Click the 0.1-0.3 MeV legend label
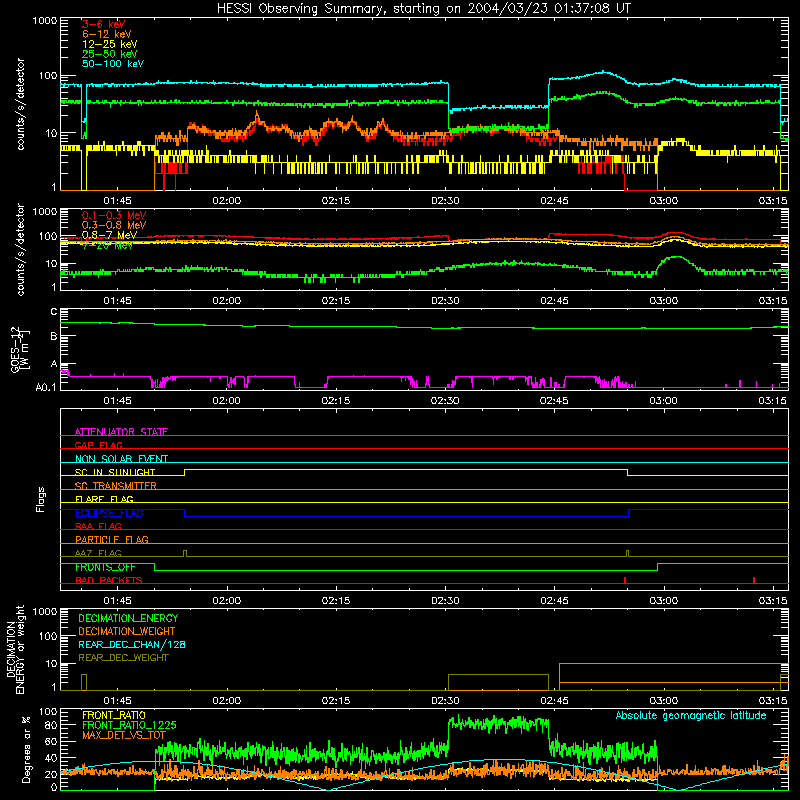 tap(114, 215)
